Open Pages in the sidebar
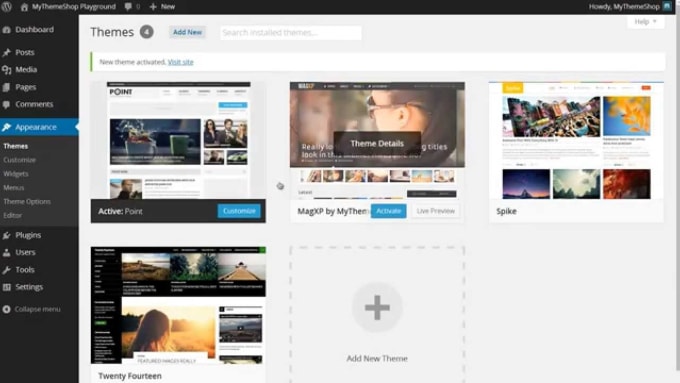 pos(26,87)
